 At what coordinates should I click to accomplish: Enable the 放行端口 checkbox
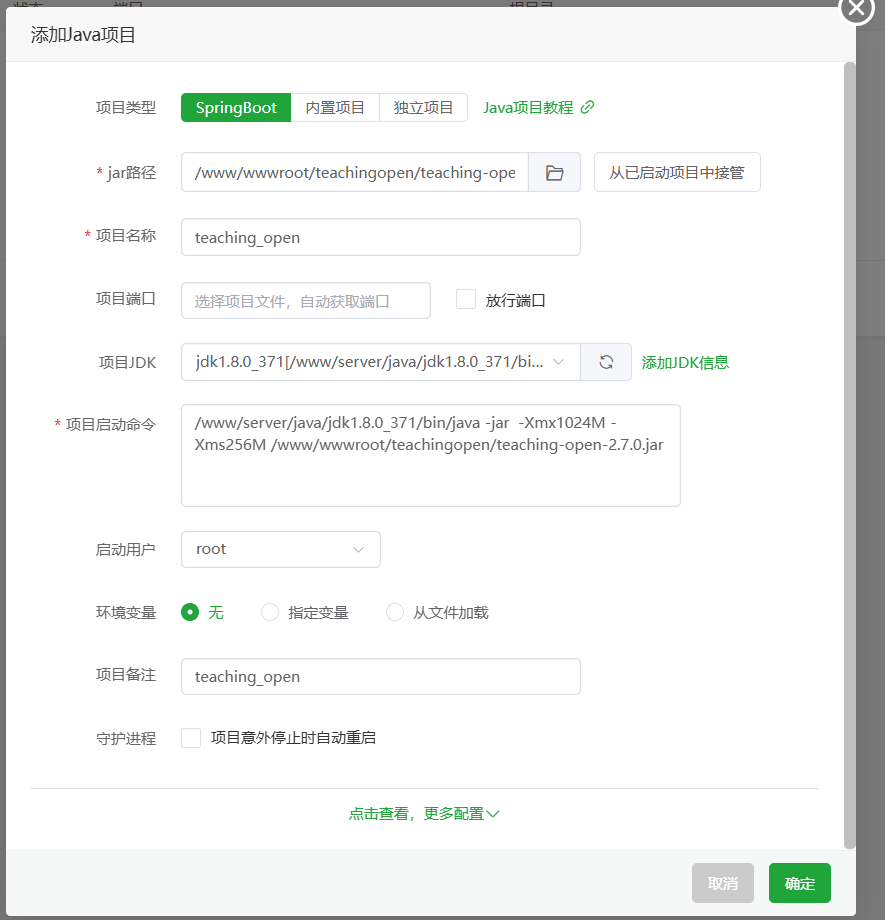click(466, 299)
